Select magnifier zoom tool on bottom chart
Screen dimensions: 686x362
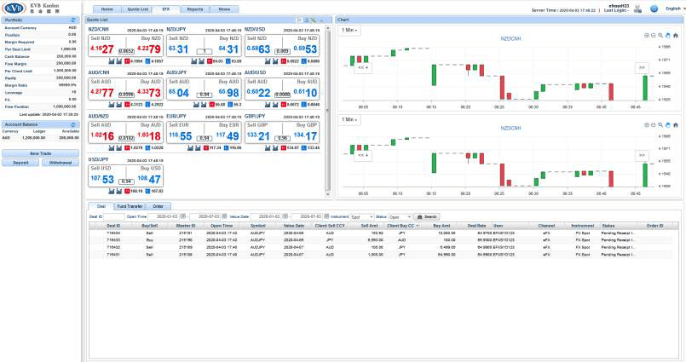tap(661, 125)
